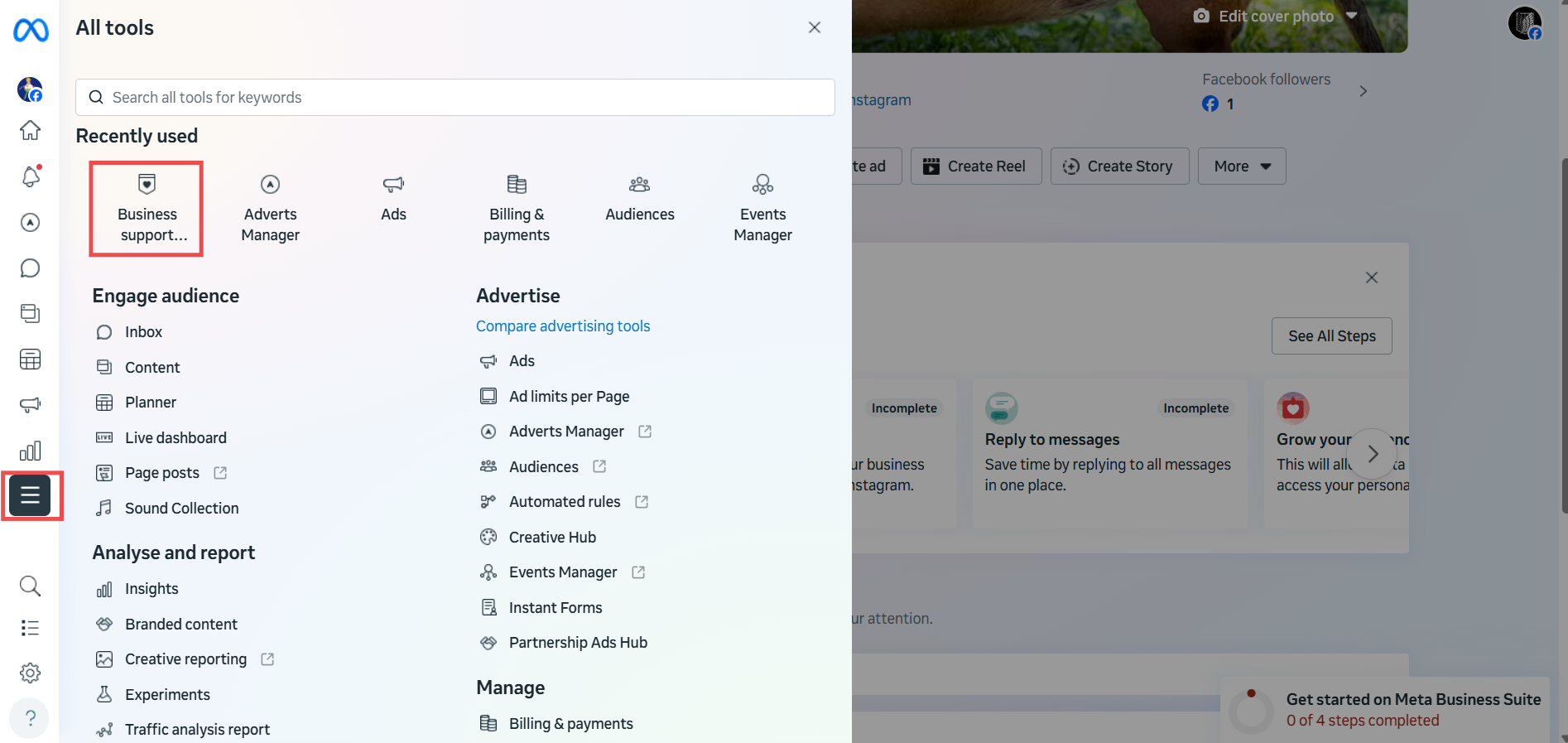
Task: Click the All tools hamburger icon
Action: coord(31,495)
